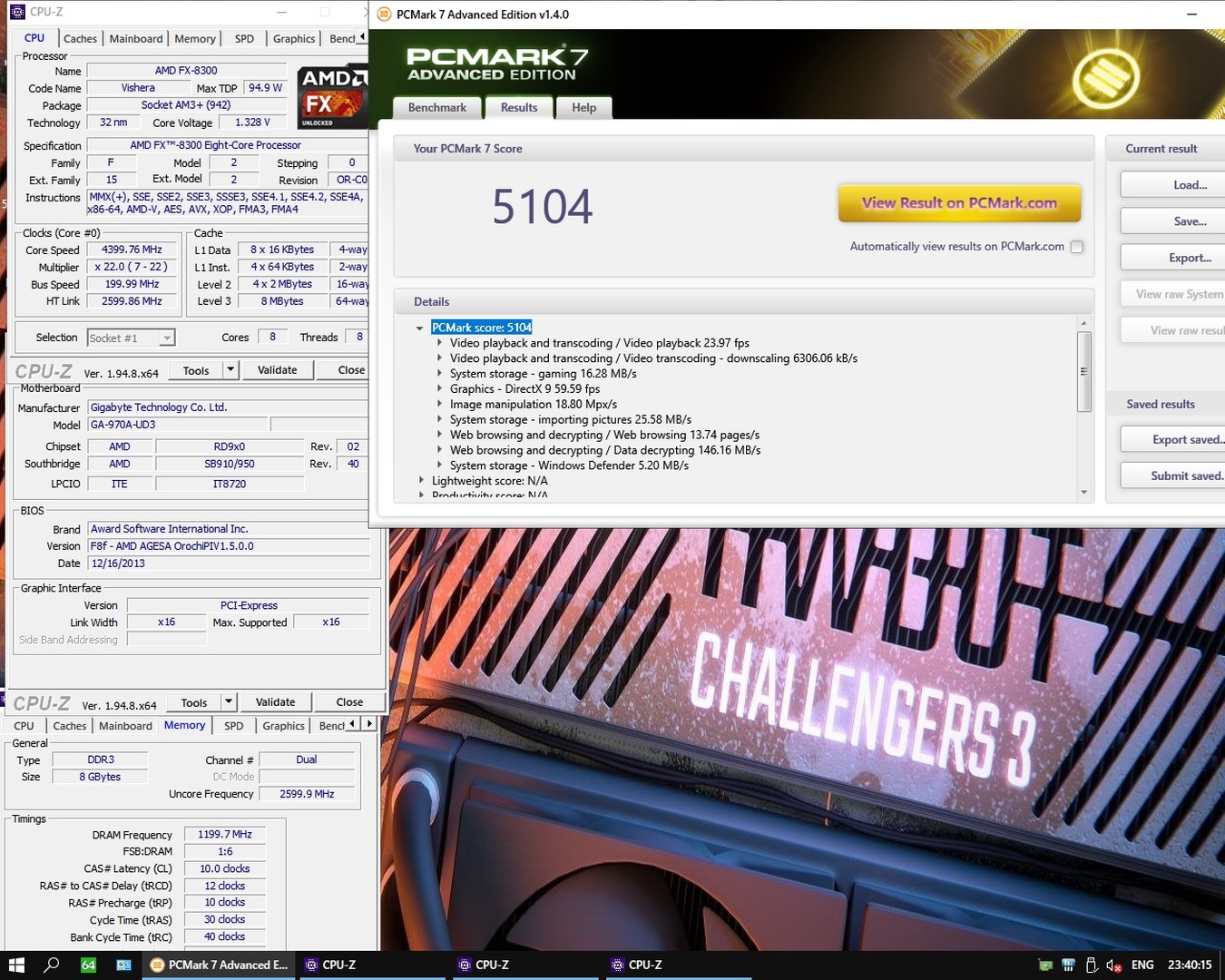
Task: Click Tools button below Socket #1 selection
Action: coord(196,369)
